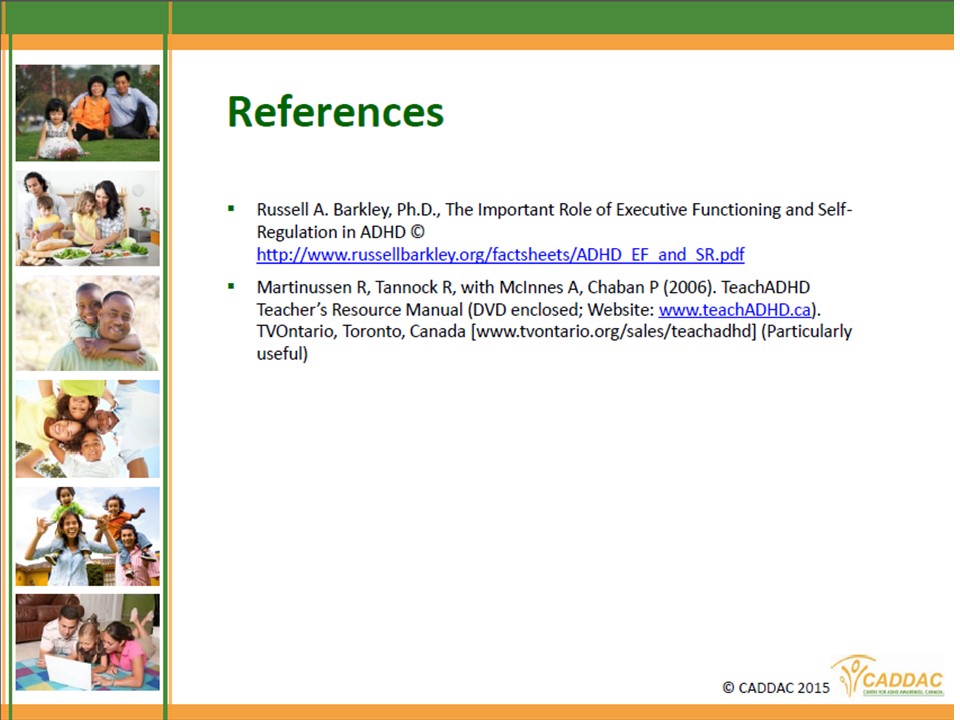This screenshot has width=960, height=720.
Task: Select the kids on parents' shoulders photo
Action: [88, 536]
